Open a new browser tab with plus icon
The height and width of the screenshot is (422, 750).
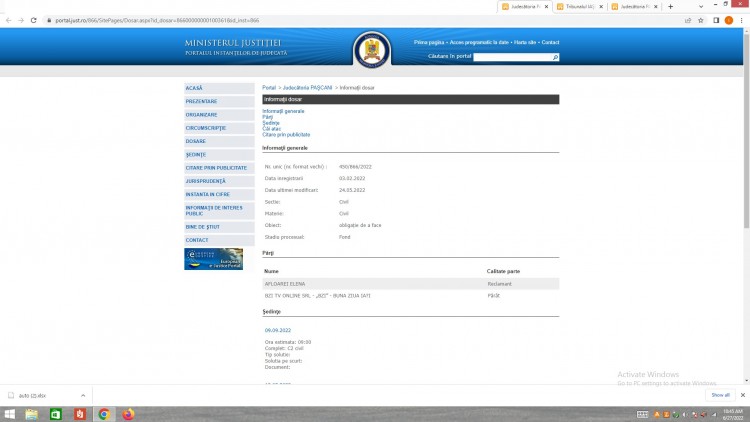(x=670, y=6)
